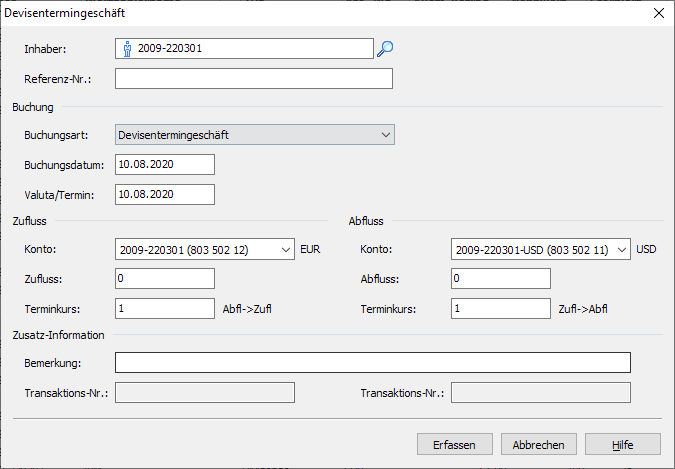The image size is (675, 469).
Task: Select the Valuta/Termin date field
Action: (165, 194)
